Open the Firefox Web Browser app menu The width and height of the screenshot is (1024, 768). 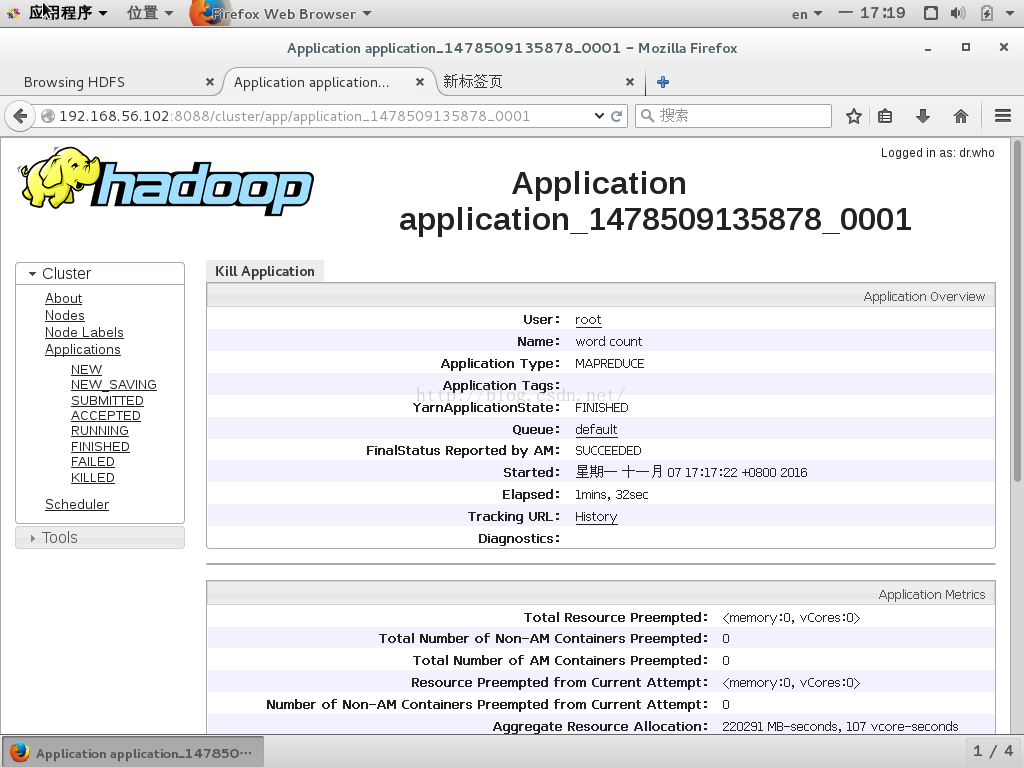pyautogui.click(x=281, y=14)
